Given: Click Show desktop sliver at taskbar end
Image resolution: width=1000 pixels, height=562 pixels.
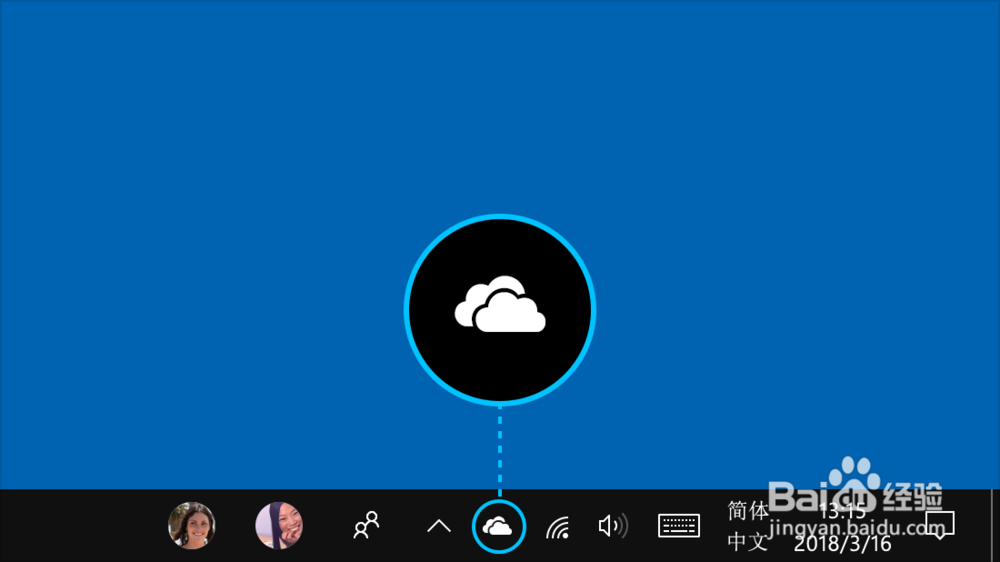Looking at the screenshot, I should coord(995,526).
